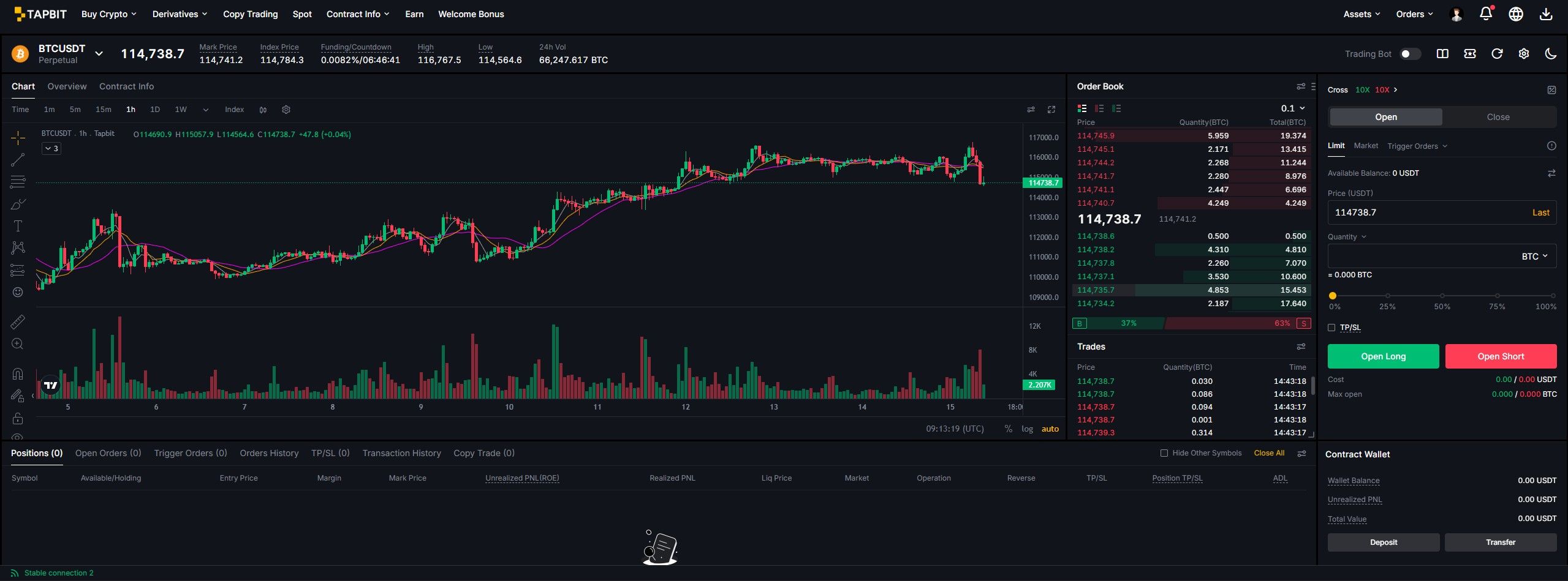The height and width of the screenshot is (581, 1568).
Task: Select the trend line drawing tool
Action: (18, 160)
